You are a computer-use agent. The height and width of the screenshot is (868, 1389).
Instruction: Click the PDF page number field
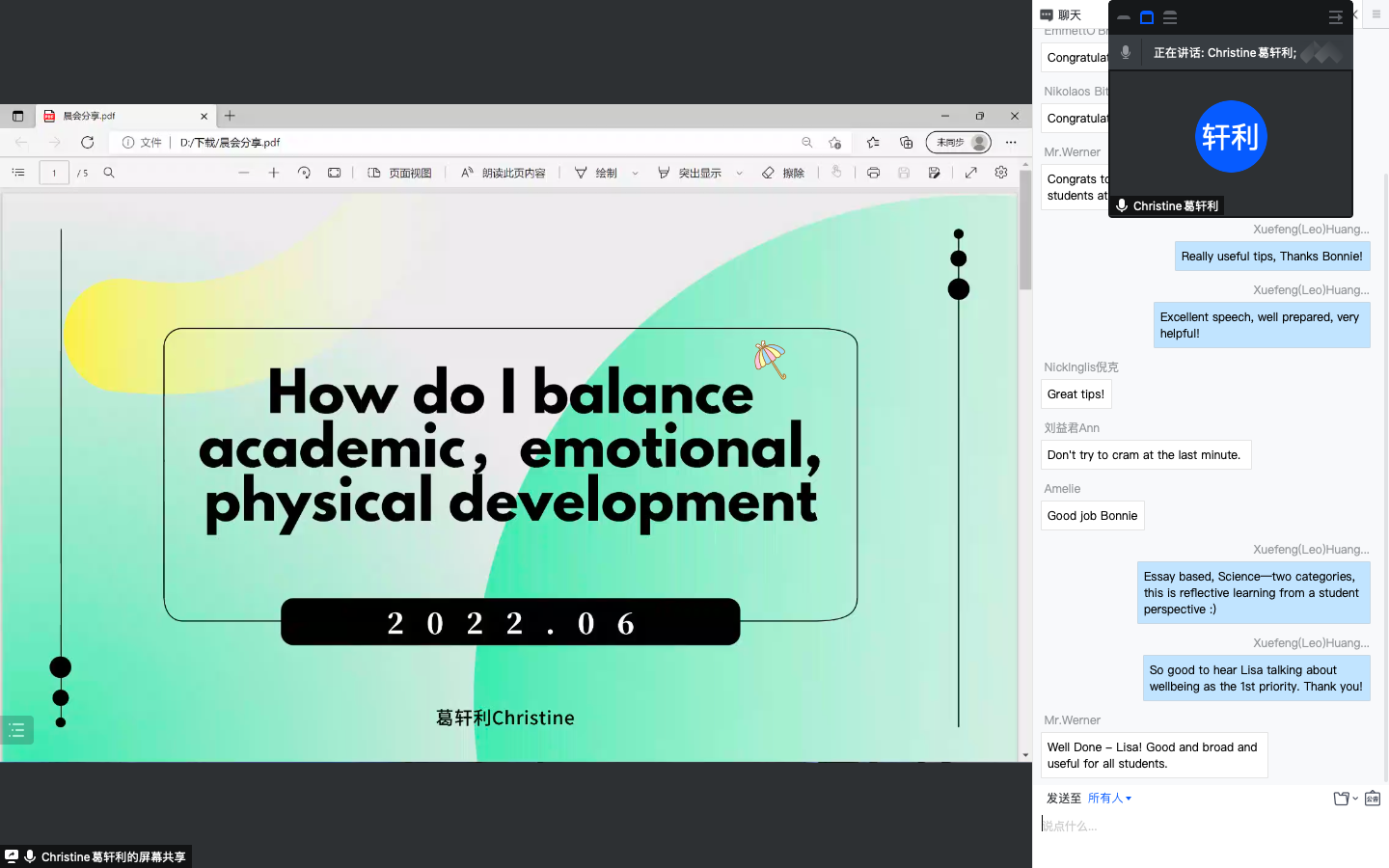click(x=54, y=173)
